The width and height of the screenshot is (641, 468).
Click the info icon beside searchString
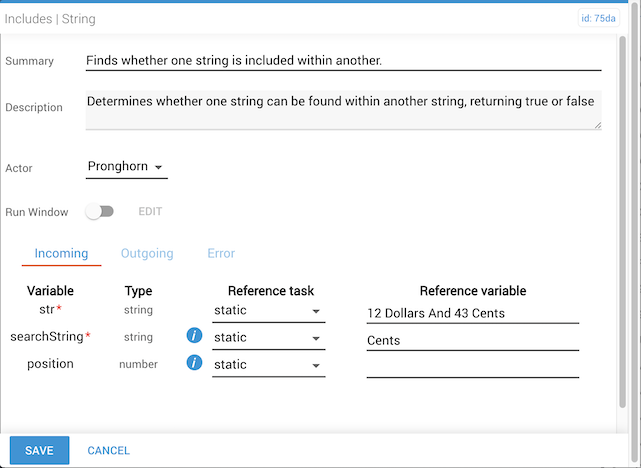coord(195,338)
